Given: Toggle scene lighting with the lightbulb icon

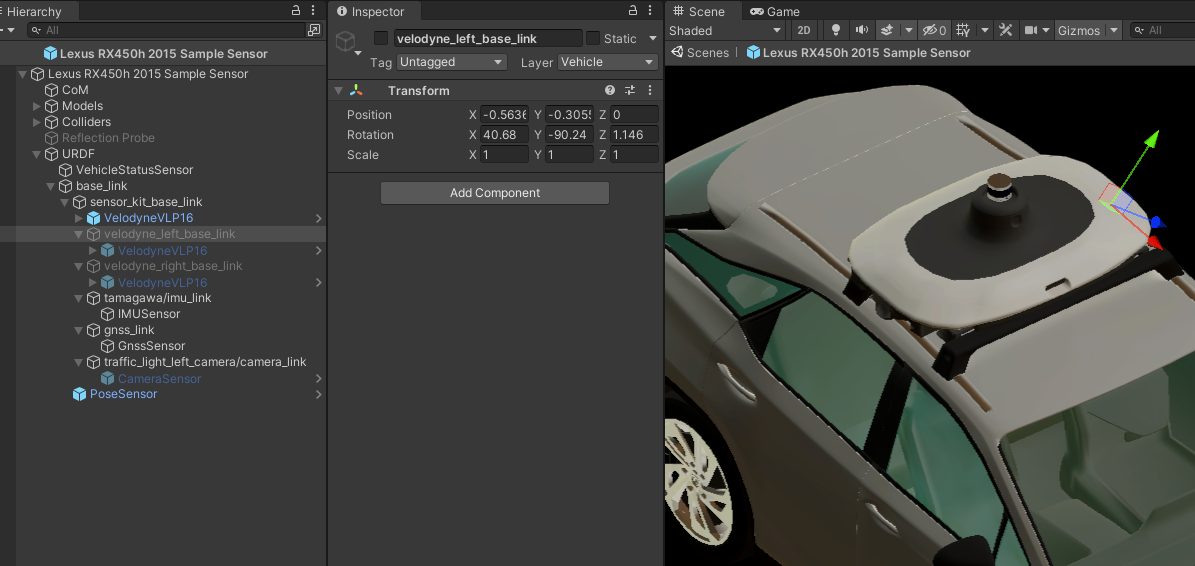Looking at the screenshot, I should click(836, 31).
